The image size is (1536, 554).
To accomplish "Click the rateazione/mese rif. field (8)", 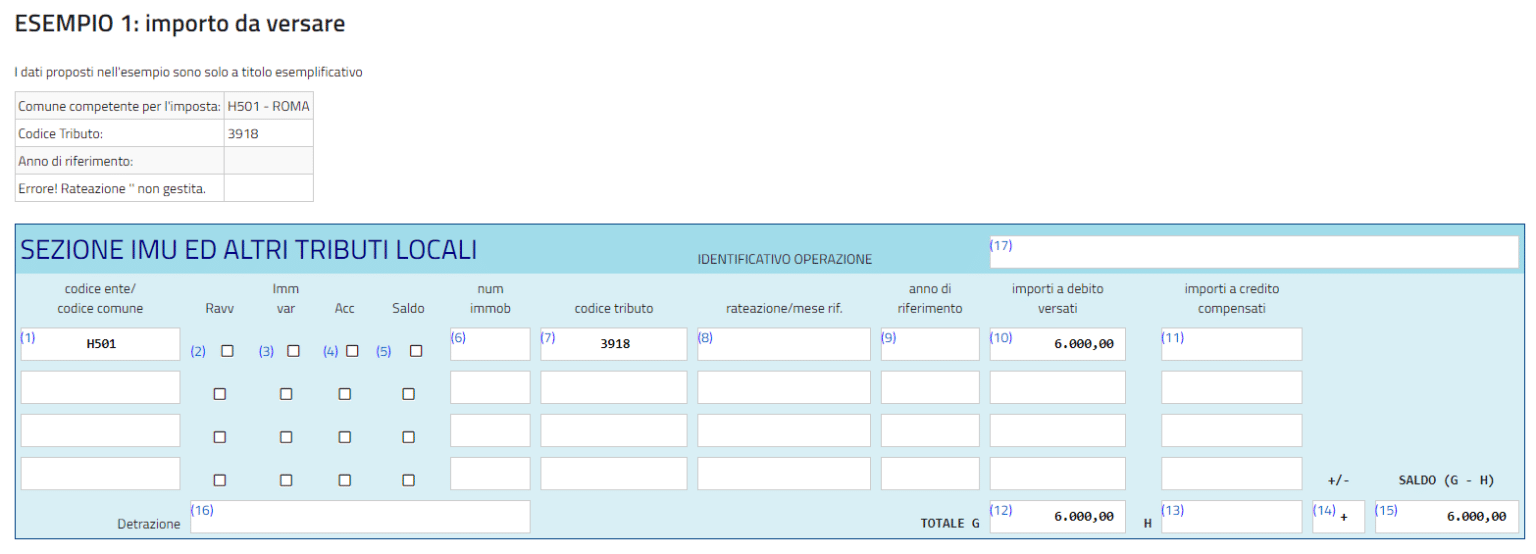I will pyautogui.click(x=784, y=344).
